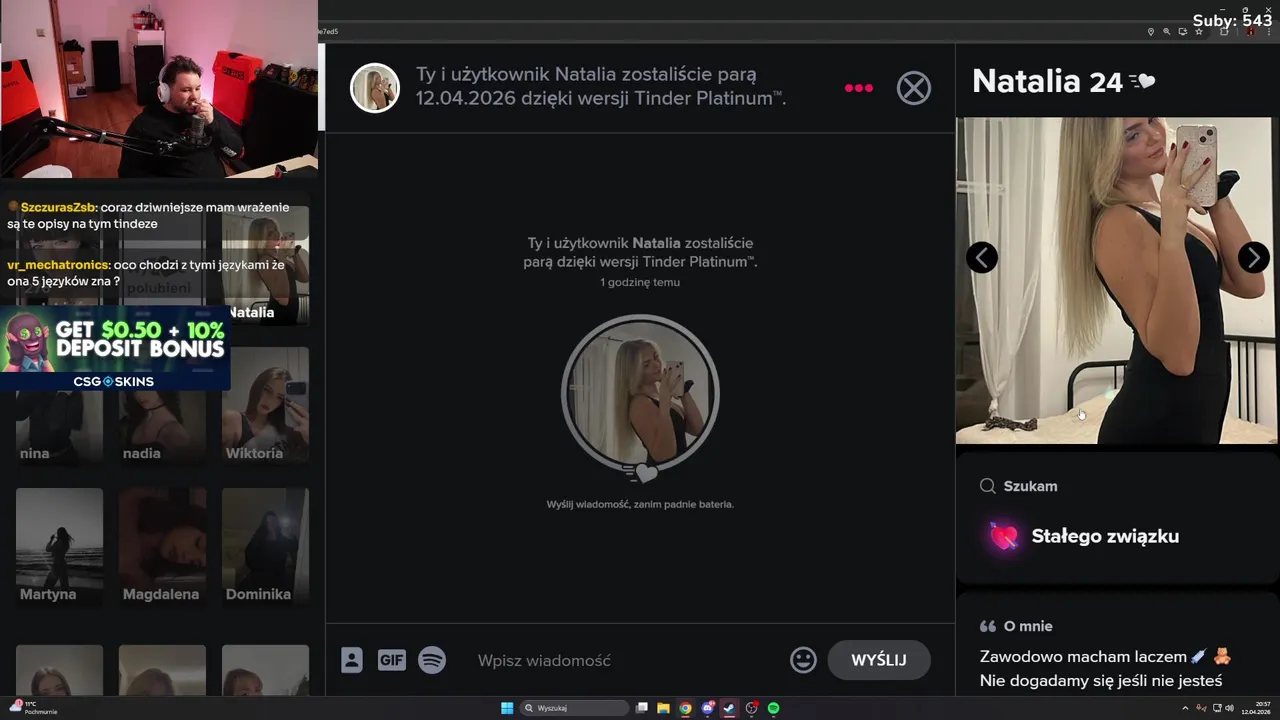Screen dimensions: 1280x720
Task: Expand the system tray hidden icons chevron
Action: pyautogui.click(x=1186, y=708)
